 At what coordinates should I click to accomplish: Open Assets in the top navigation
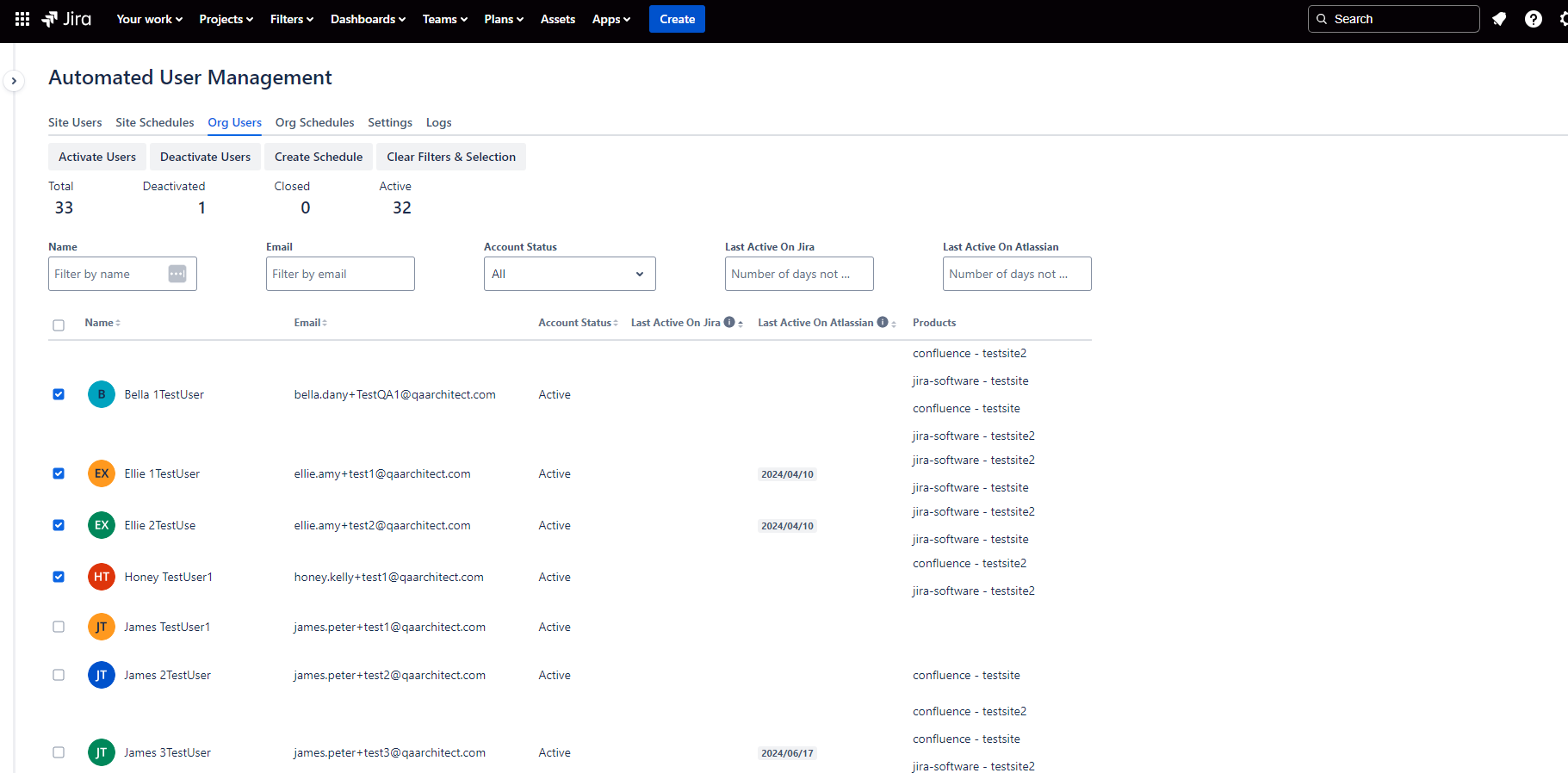tap(558, 19)
